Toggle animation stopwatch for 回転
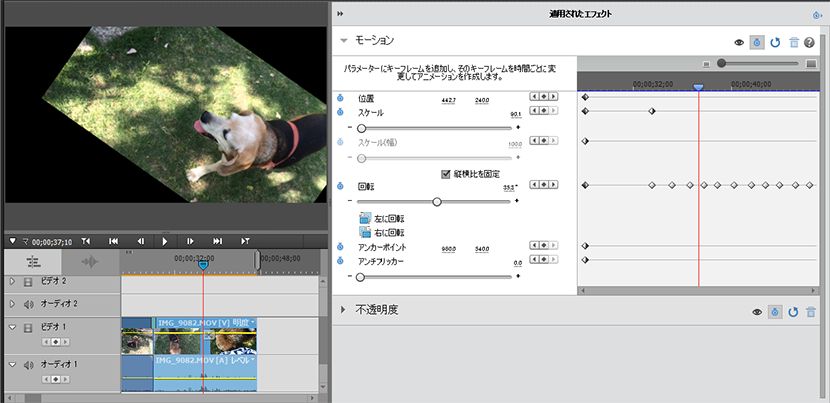This screenshot has height=403, width=830. coord(340,186)
